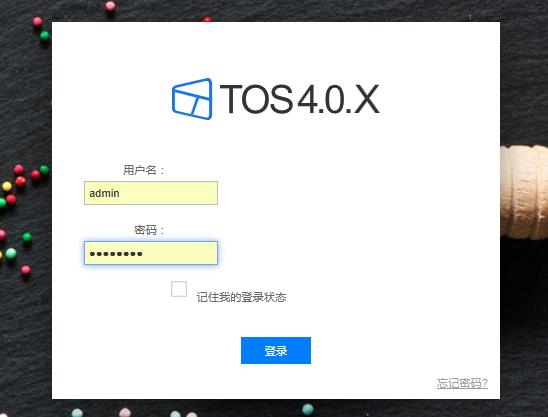Click the yellow candy bead on left wallpaper
The width and height of the screenshot is (548, 417).
pos(7,186)
